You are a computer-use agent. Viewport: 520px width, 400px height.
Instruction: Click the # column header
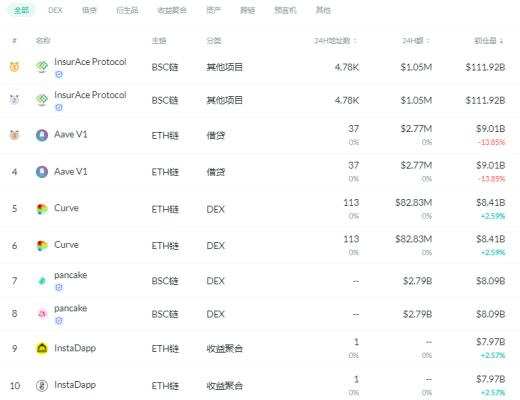[x=14, y=41]
